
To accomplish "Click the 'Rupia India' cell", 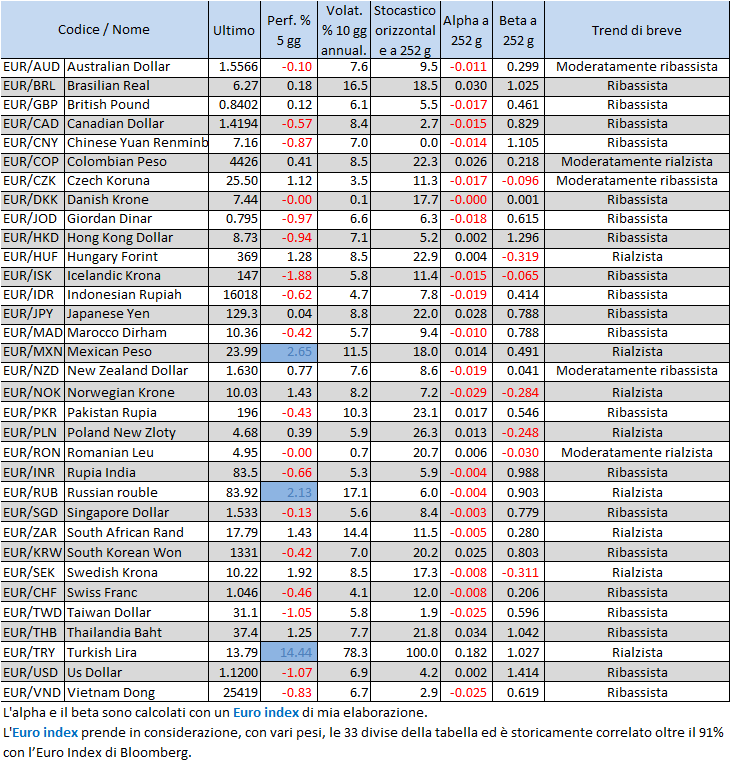I will tap(137, 472).
